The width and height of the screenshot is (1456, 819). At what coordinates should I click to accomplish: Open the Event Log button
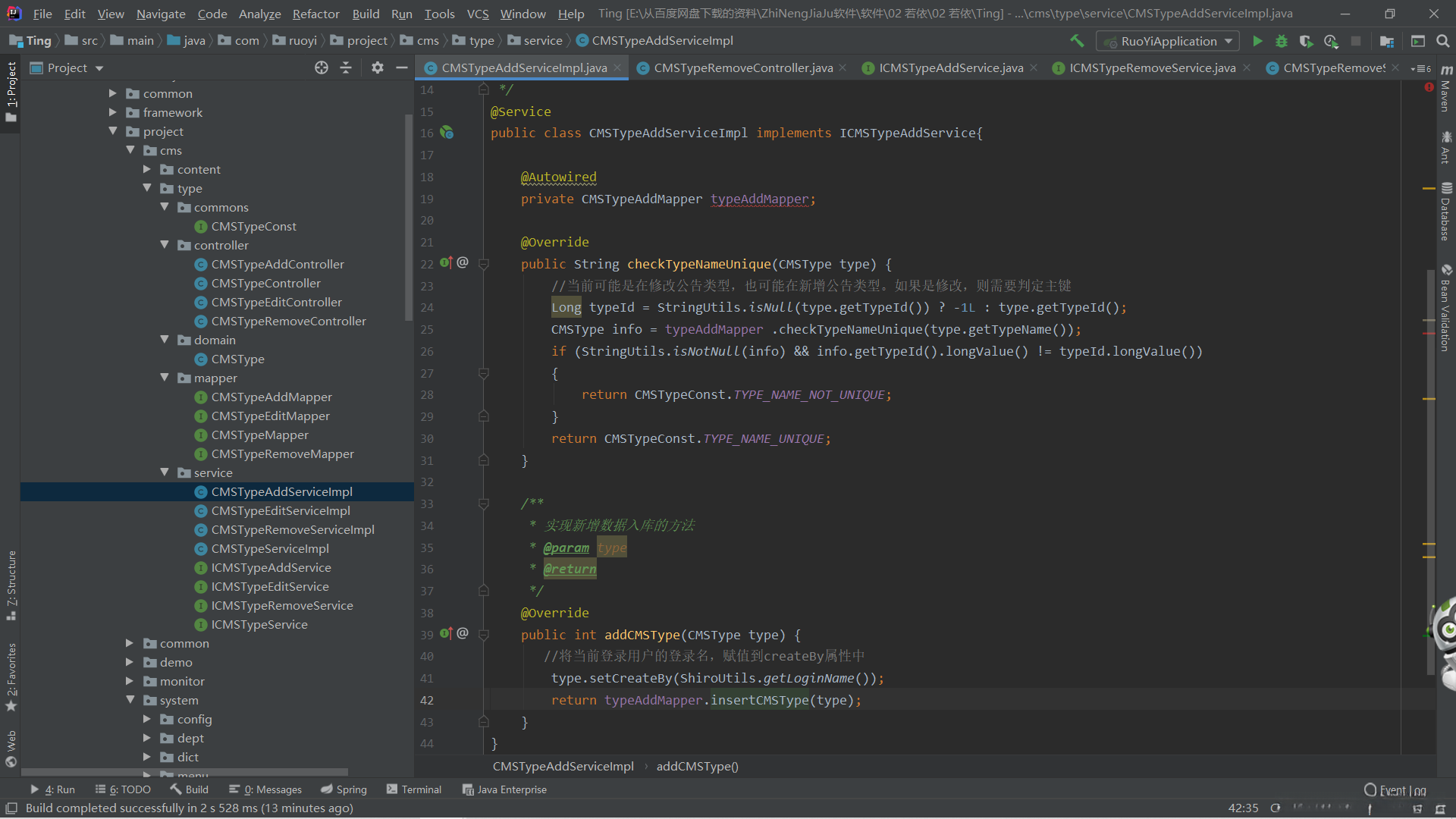click(1395, 790)
